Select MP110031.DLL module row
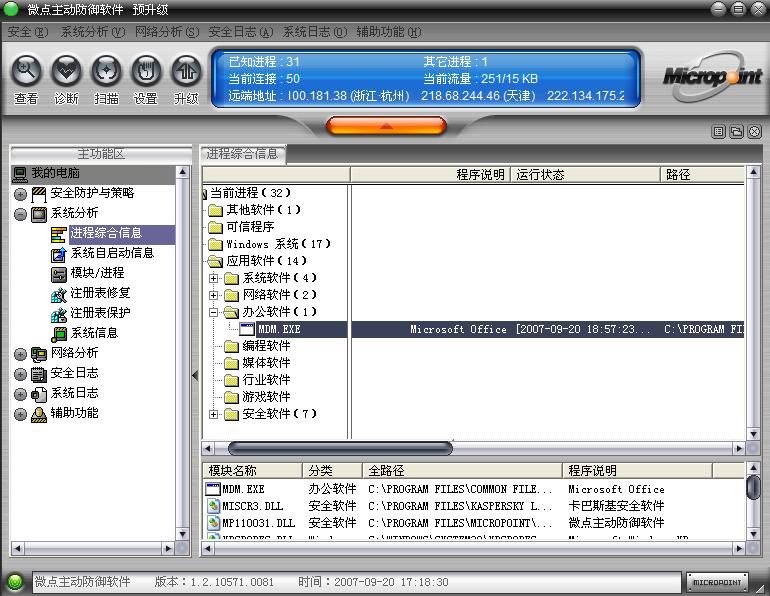Viewport: 770px width, 596px height. (x=474, y=523)
